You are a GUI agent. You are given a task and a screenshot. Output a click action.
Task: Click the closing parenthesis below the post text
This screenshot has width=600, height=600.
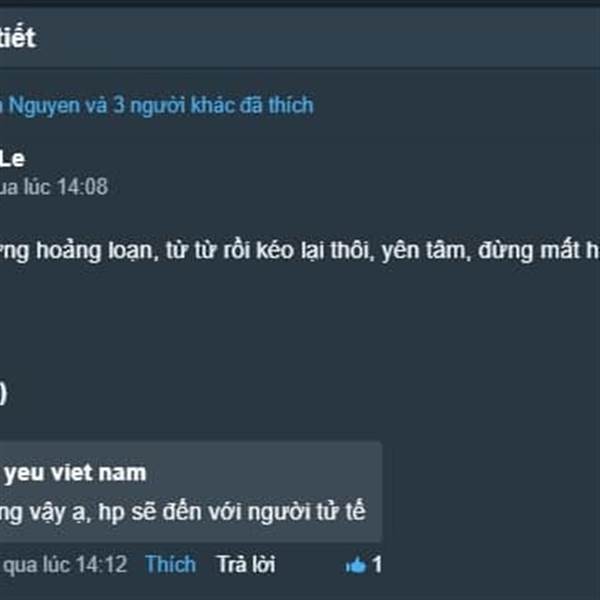tap(3, 393)
